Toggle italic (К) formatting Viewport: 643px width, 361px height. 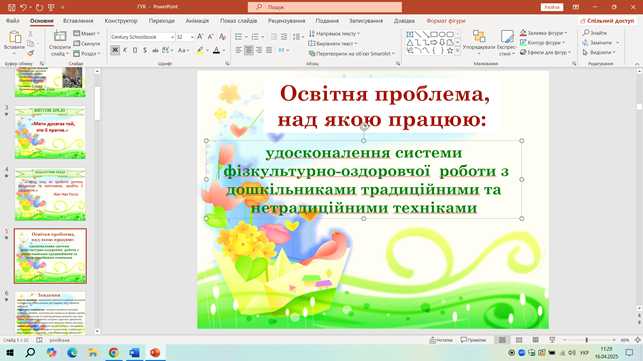(125, 50)
